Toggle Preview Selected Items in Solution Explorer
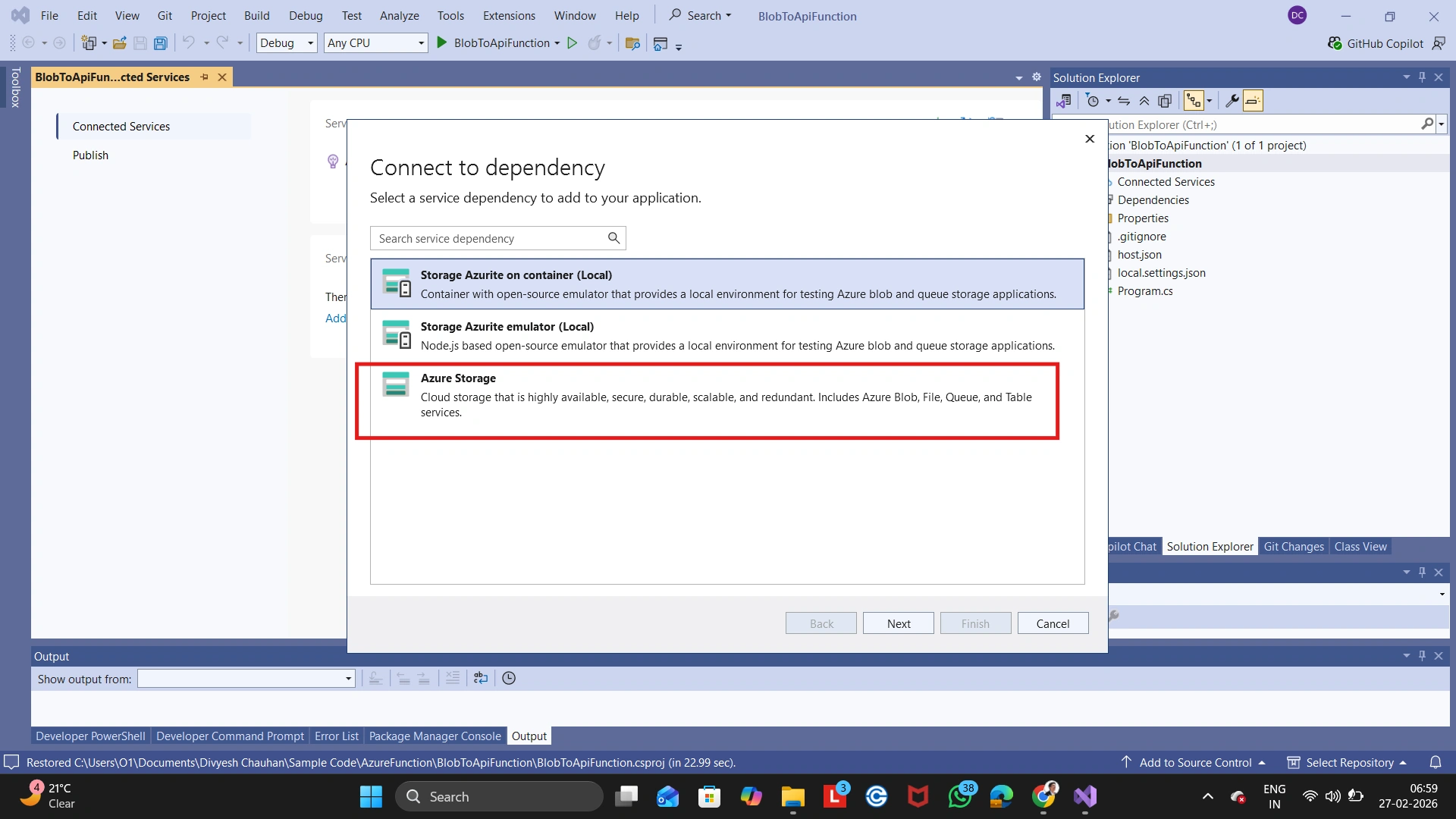Image resolution: width=1456 pixels, height=819 pixels. tap(1253, 101)
